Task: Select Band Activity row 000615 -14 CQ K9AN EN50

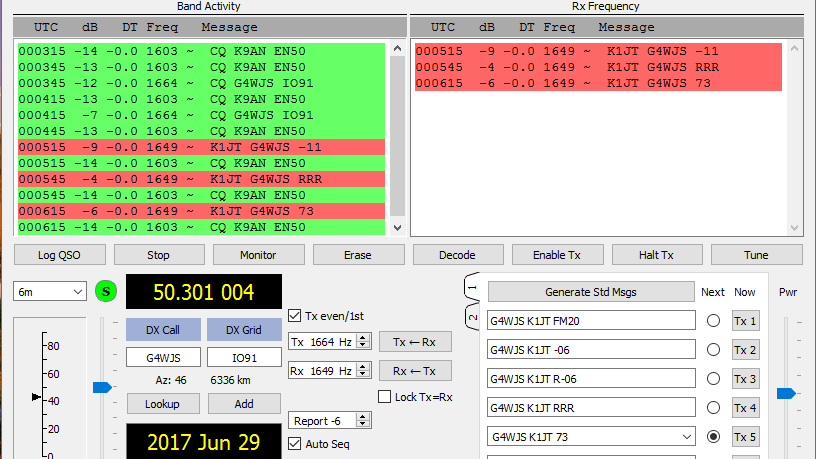Action: [x=201, y=227]
